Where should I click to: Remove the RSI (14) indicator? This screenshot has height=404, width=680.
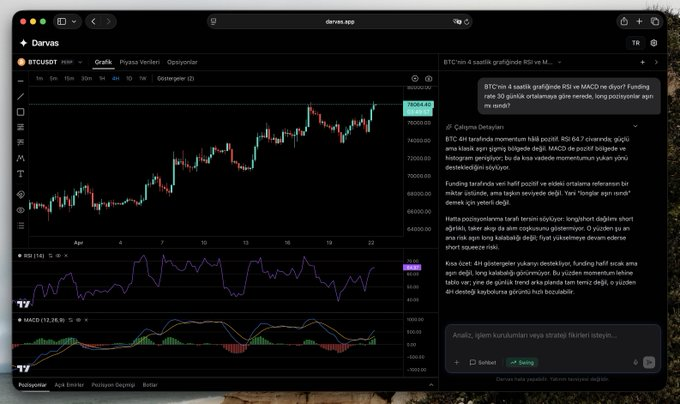(66, 256)
